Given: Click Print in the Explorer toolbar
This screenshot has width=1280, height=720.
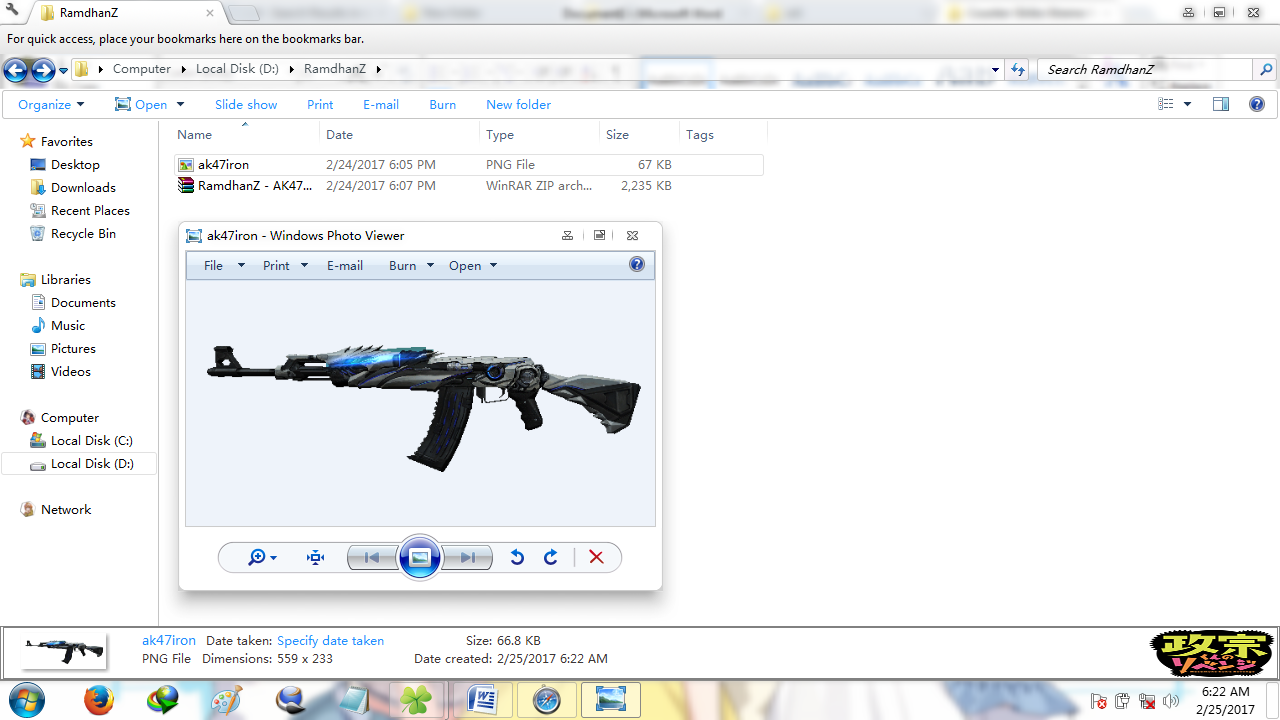Looking at the screenshot, I should (320, 104).
